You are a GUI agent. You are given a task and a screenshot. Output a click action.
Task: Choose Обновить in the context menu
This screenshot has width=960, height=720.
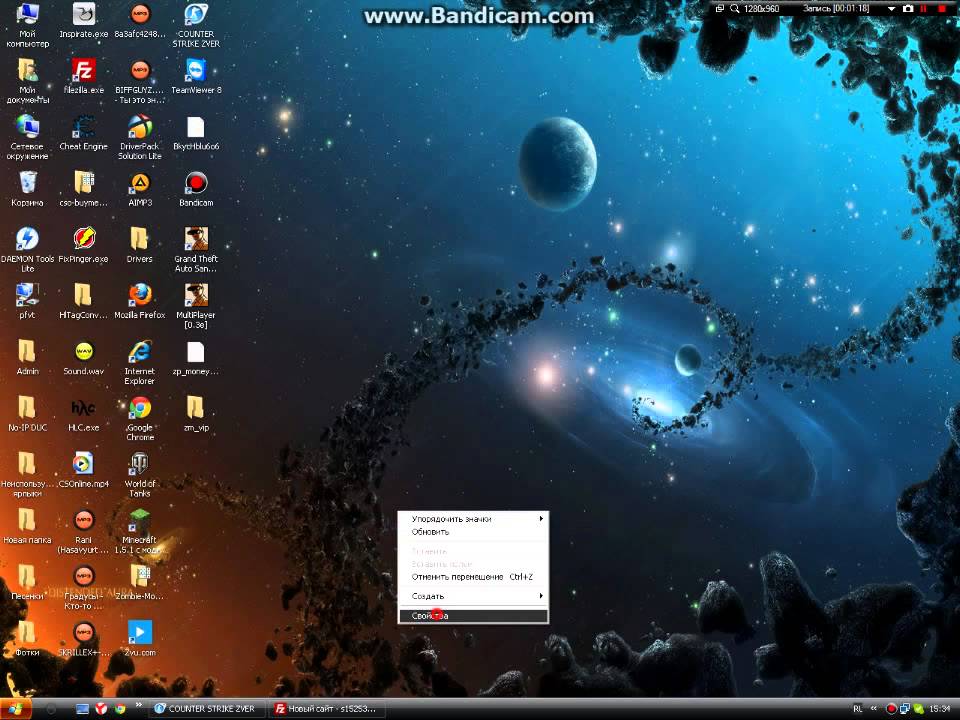473,532
